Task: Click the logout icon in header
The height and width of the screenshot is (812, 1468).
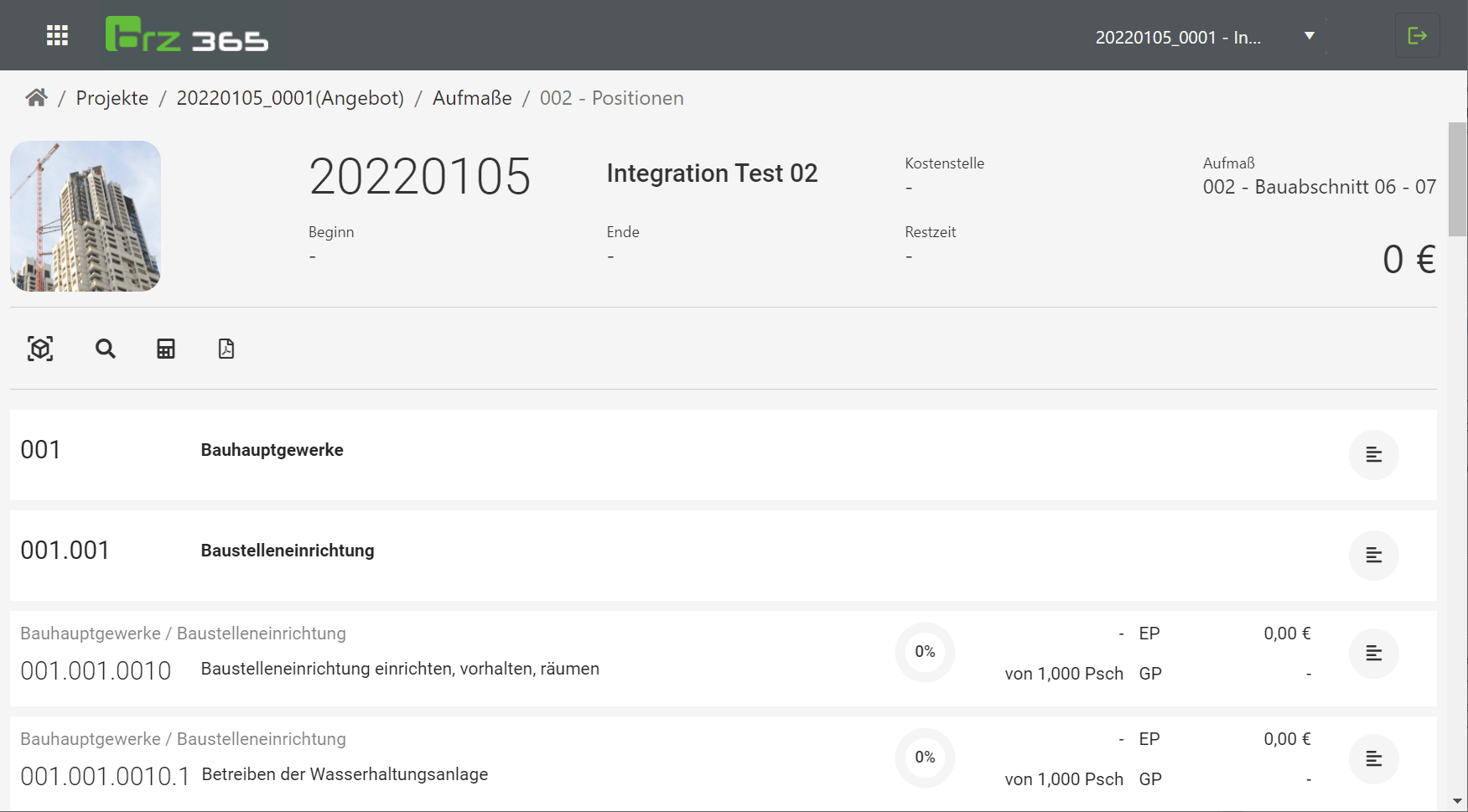Action: pos(1417,35)
